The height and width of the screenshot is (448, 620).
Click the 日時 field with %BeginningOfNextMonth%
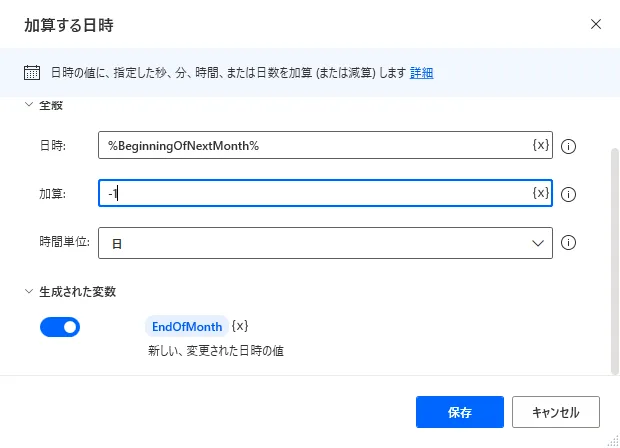point(315,146)
